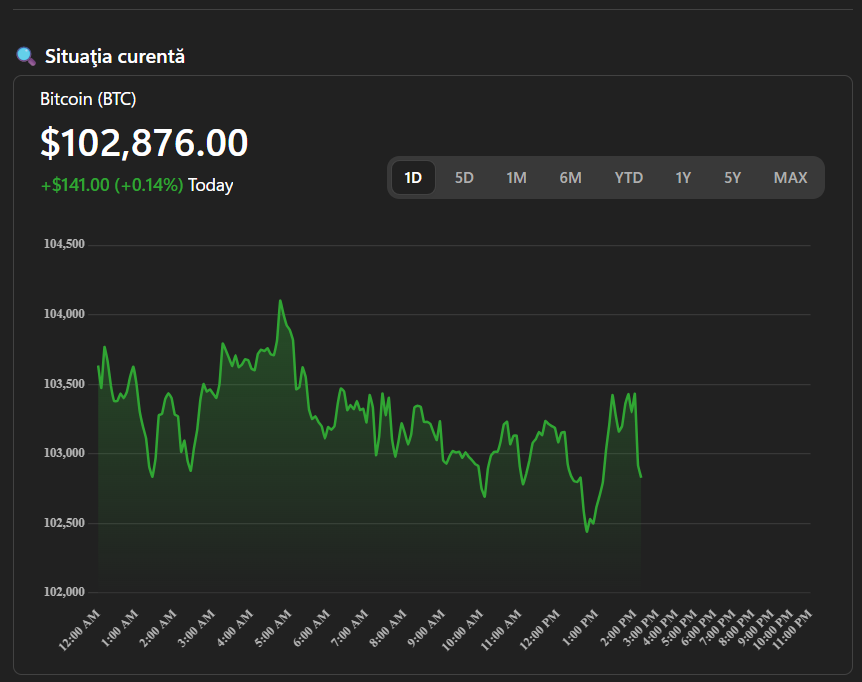862x682 pixels.
Task: Click the 103,500 y-axis label
Action: (x=63, y=384)
